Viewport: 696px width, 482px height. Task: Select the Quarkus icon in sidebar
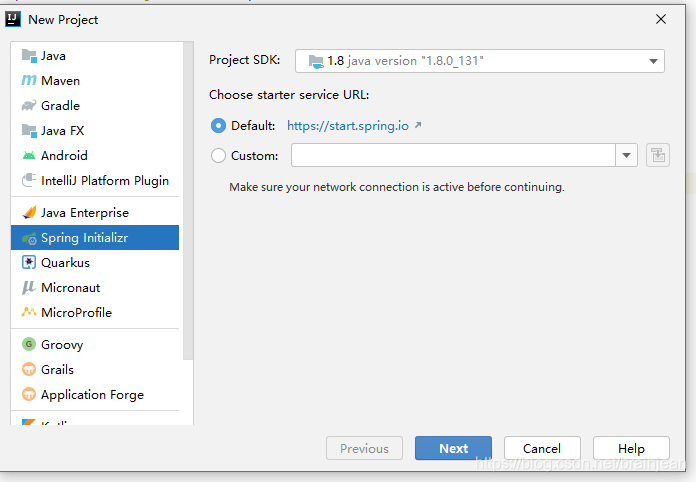pos(29,262)
